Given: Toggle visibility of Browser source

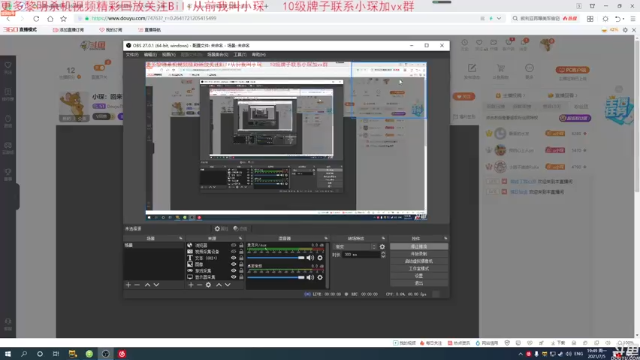Looking at the screenshot, I should (x=233, y=245).
